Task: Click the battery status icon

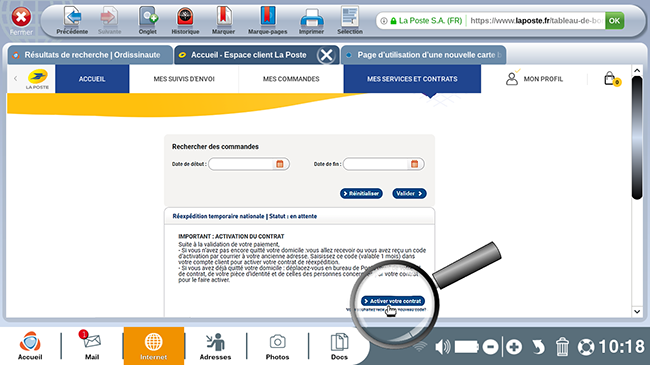Action: [x=466, y=347]
